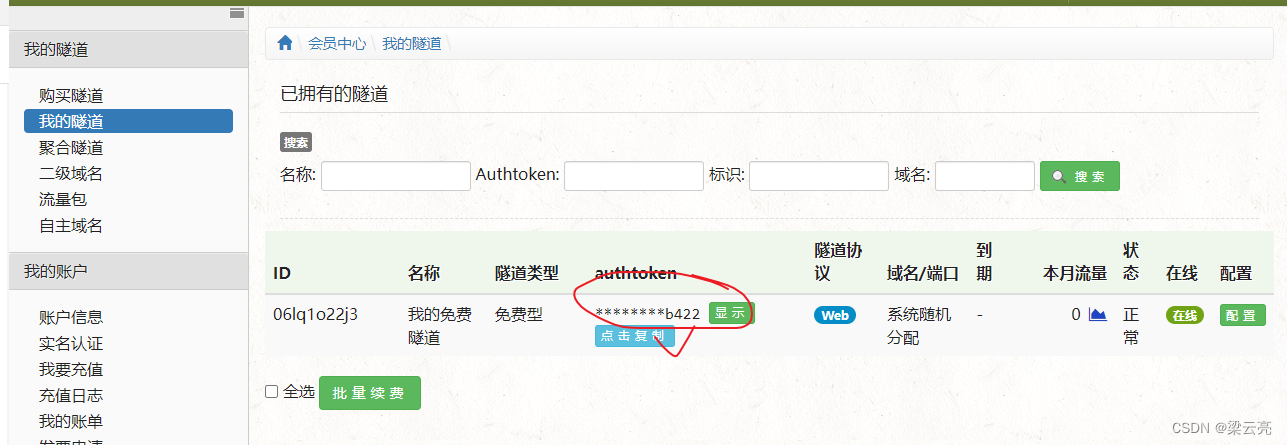1287x445 pixels.
Task: Open tunnel settings with 配置 button
Action: click(1243, 315)
